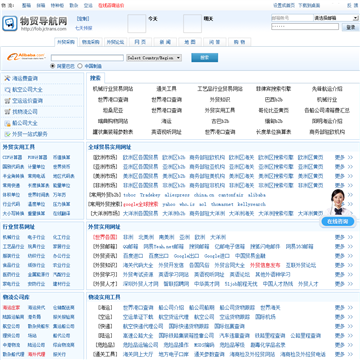This screenshot has height=360, width=360.
Task: Click the cart icon beside 空运运价查询
Action: click(x=7, y=101)
